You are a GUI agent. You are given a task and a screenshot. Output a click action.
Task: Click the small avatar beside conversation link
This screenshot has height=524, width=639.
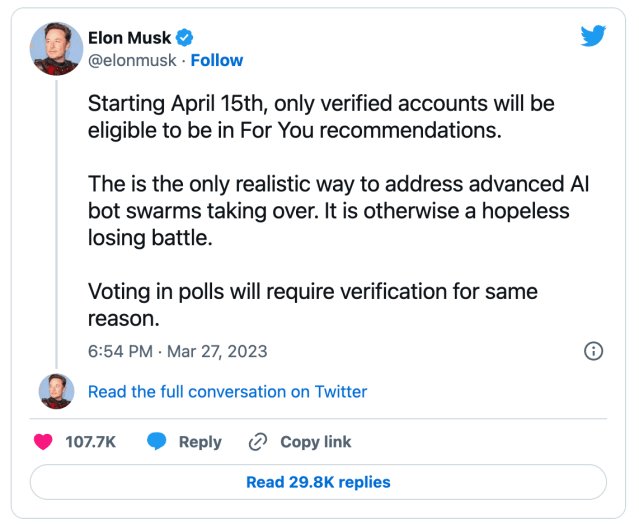pyautogui.click(x=56, y=391)
